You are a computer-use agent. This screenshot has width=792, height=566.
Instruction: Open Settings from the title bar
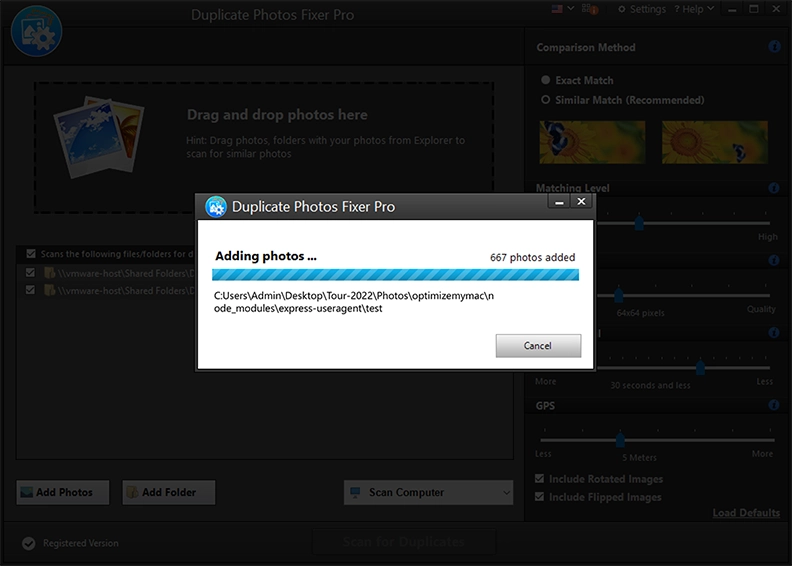click(x=642, y=9)
